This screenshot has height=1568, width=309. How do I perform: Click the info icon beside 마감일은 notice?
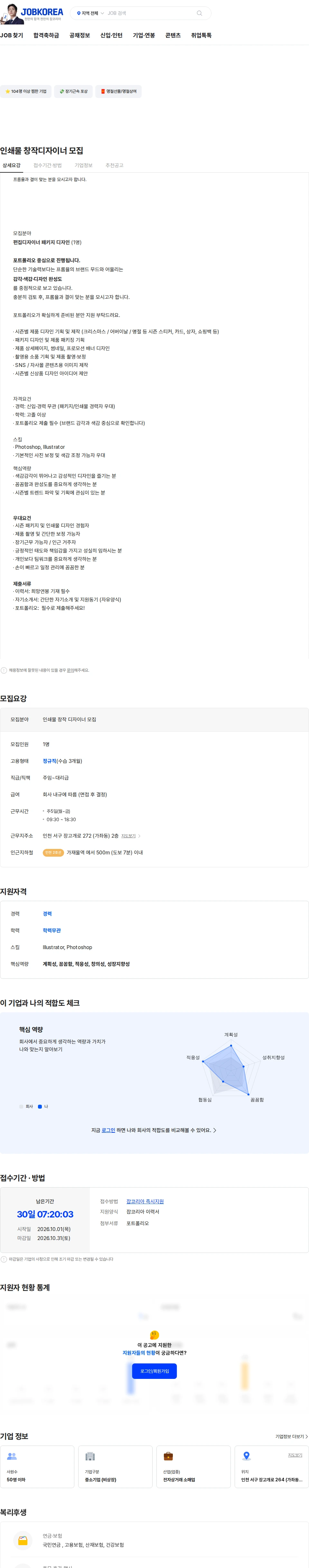[4, 1259]
